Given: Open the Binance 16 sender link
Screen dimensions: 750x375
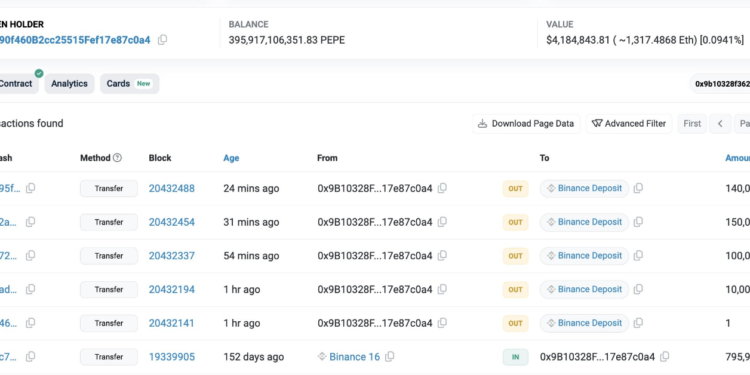Looking at the screenshot, I should click(354, 357).
